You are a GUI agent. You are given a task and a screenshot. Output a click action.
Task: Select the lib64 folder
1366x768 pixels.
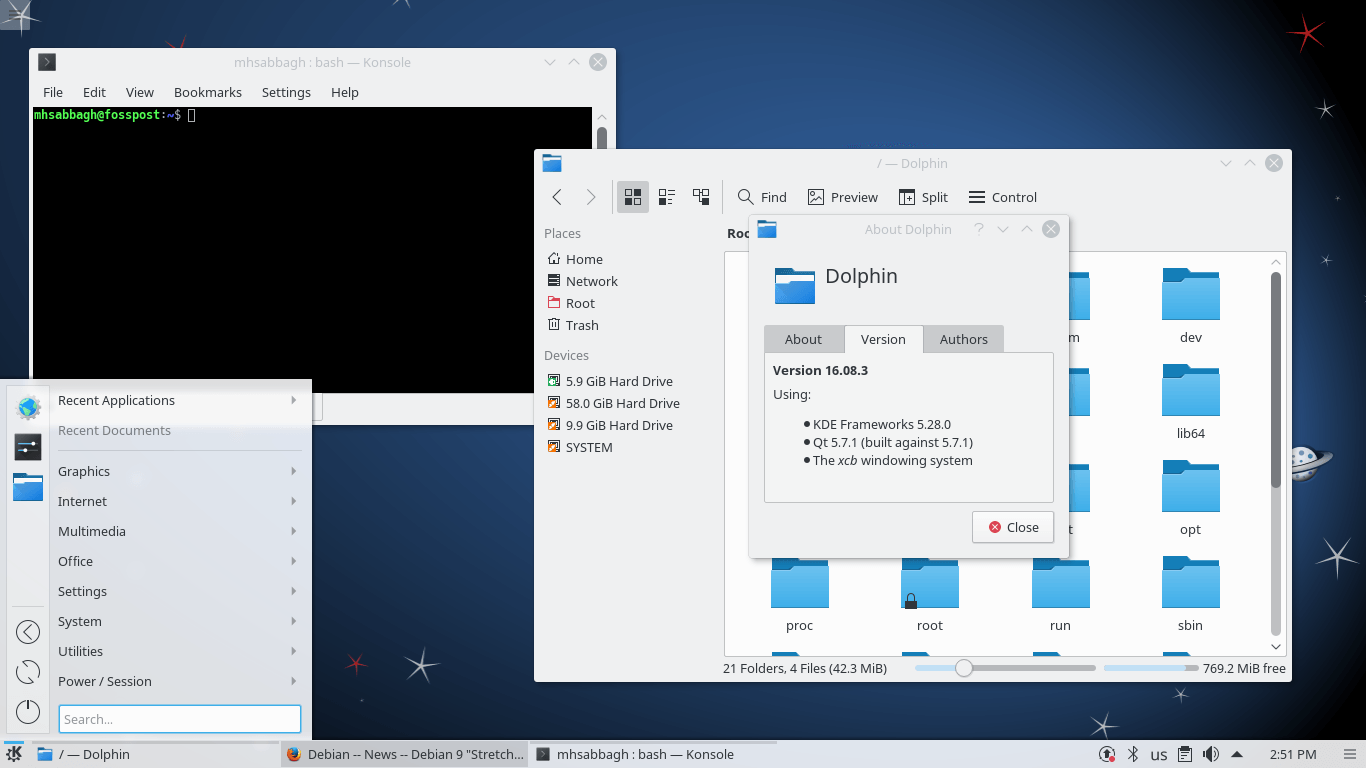click(1190, 401)
